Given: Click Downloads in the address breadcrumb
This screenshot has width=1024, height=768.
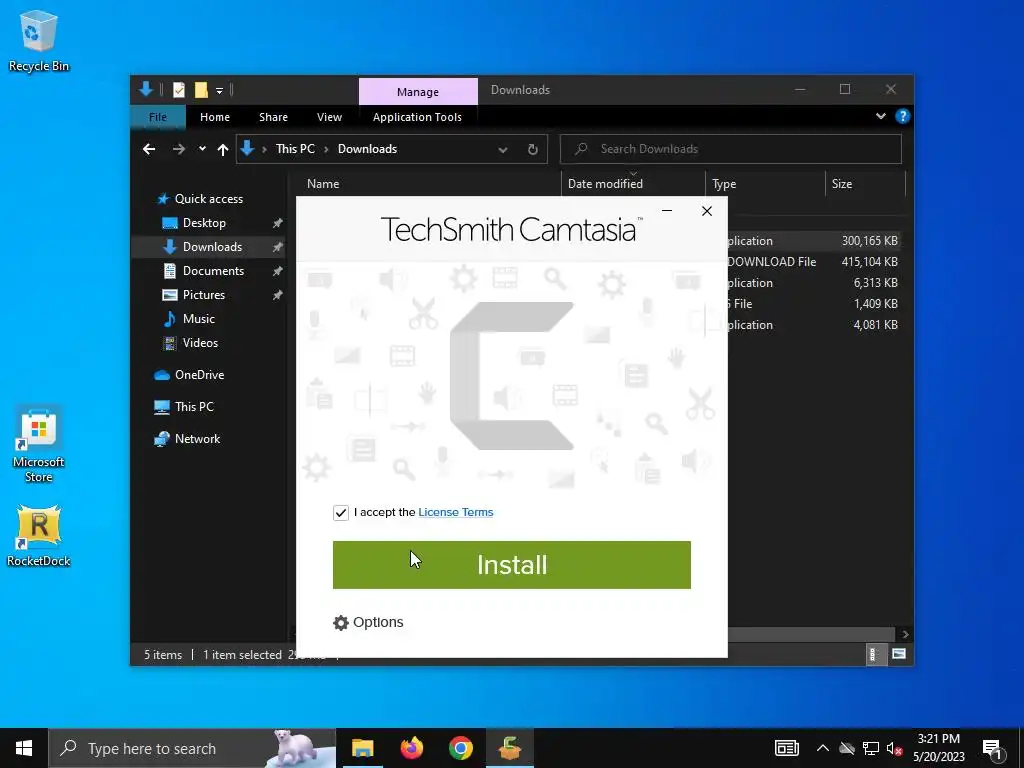Looking at the screenshot, I should click(367, 149).
